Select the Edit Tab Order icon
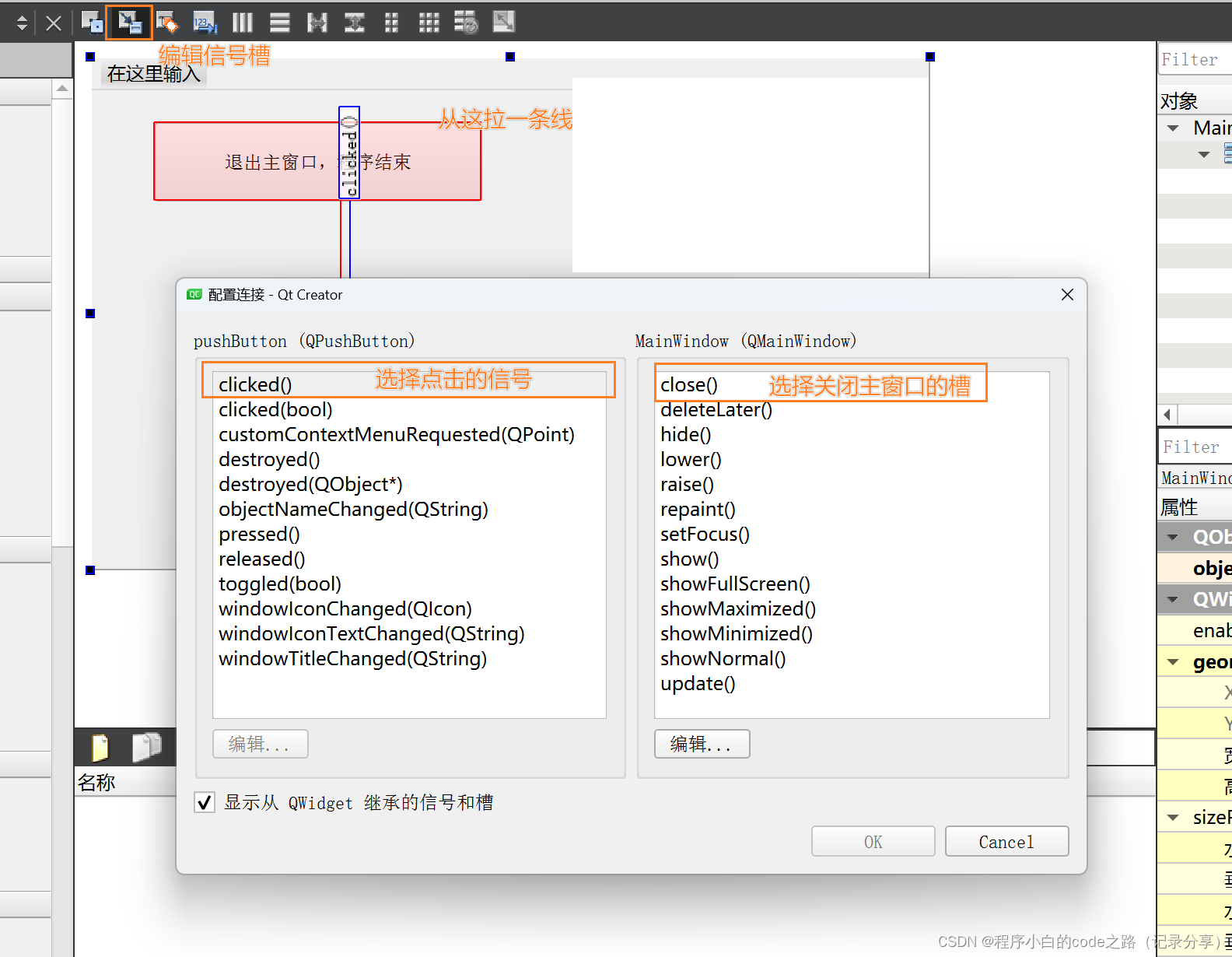The width and height of the screenshot is (1232, 957). coord(205,23)
